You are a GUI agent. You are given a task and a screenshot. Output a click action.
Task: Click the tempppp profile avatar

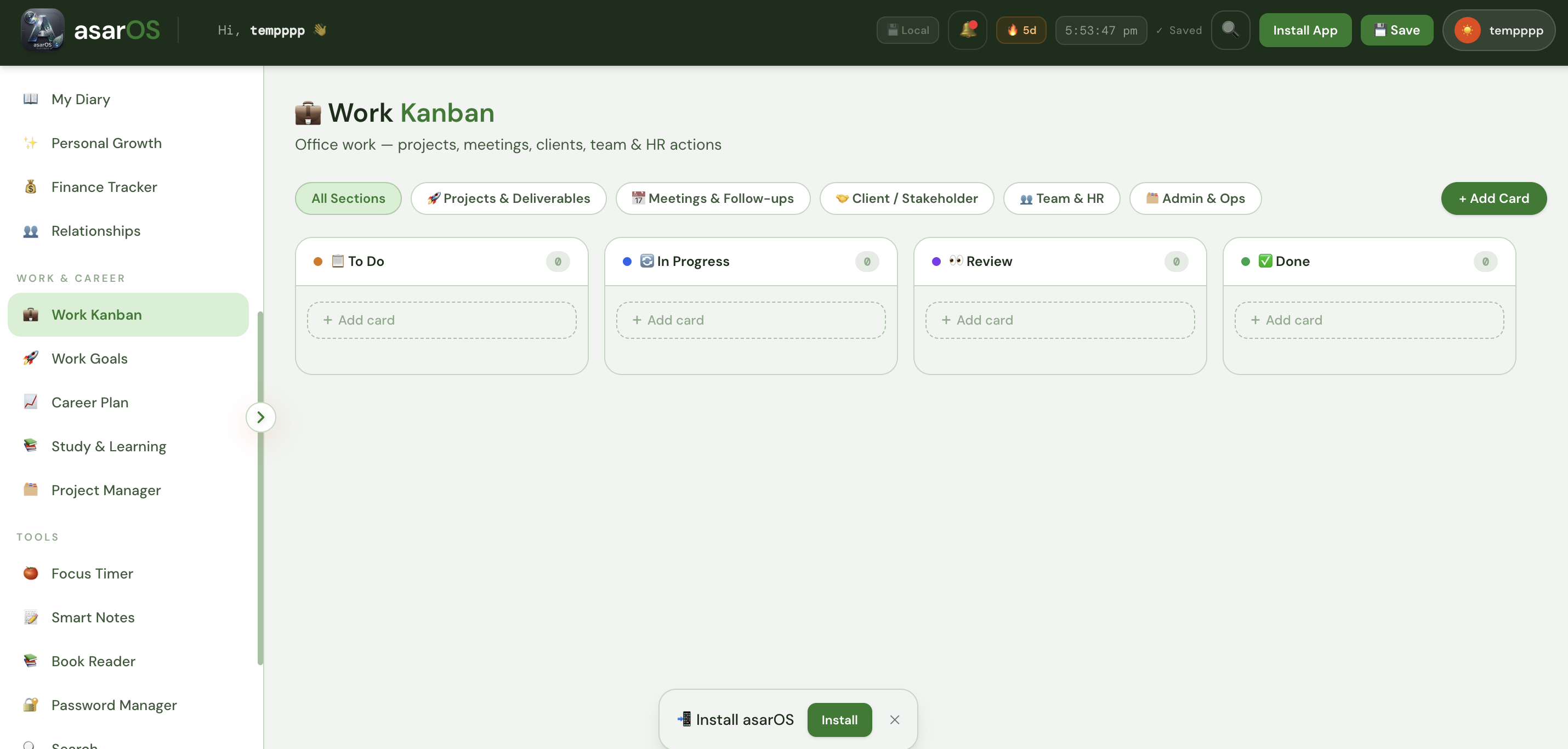pyautogui.click(x=1467, y=31)
